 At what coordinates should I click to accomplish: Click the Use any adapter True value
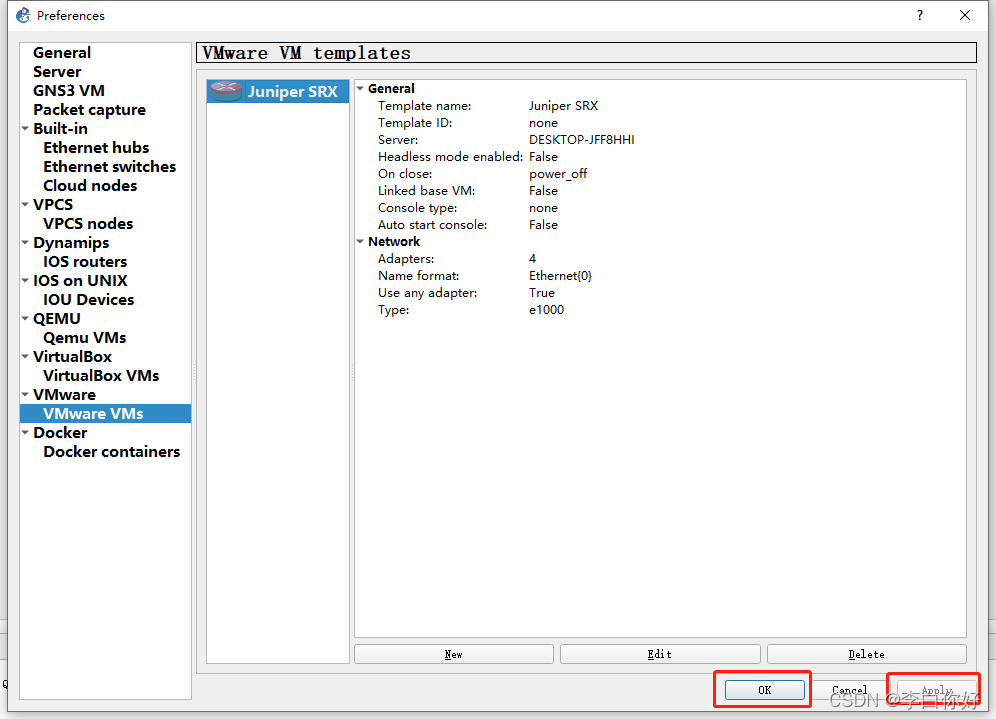click(542, 293)
